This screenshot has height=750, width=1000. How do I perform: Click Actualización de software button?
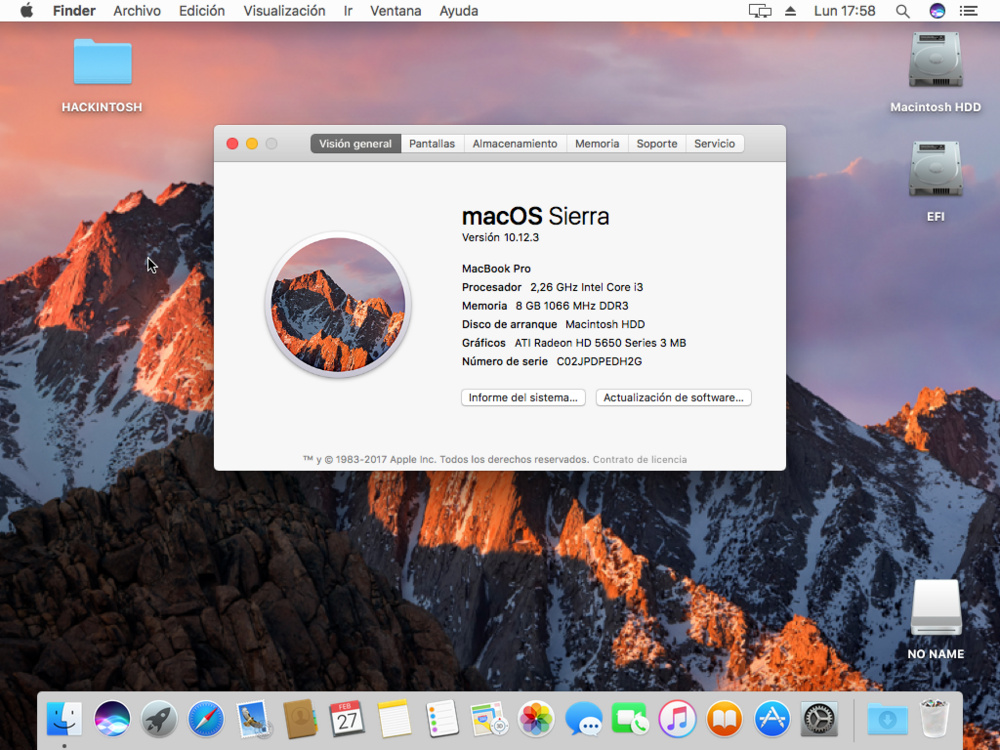(x=673, y=397)
